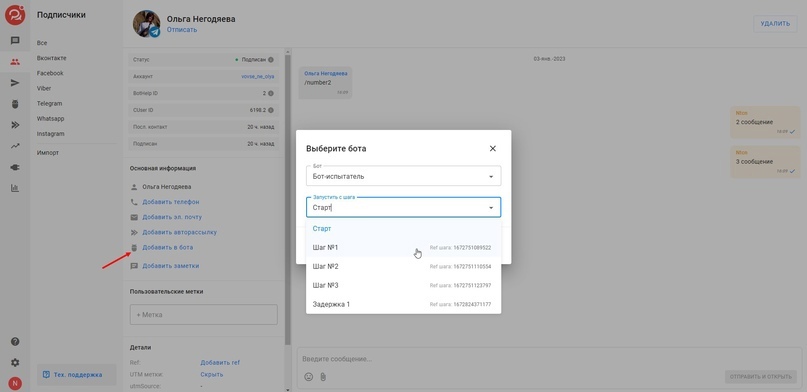Open the subscribers people icon in sidebar
Image resolution: width=807 pixels, height=392 pixels.
[15, 62]
